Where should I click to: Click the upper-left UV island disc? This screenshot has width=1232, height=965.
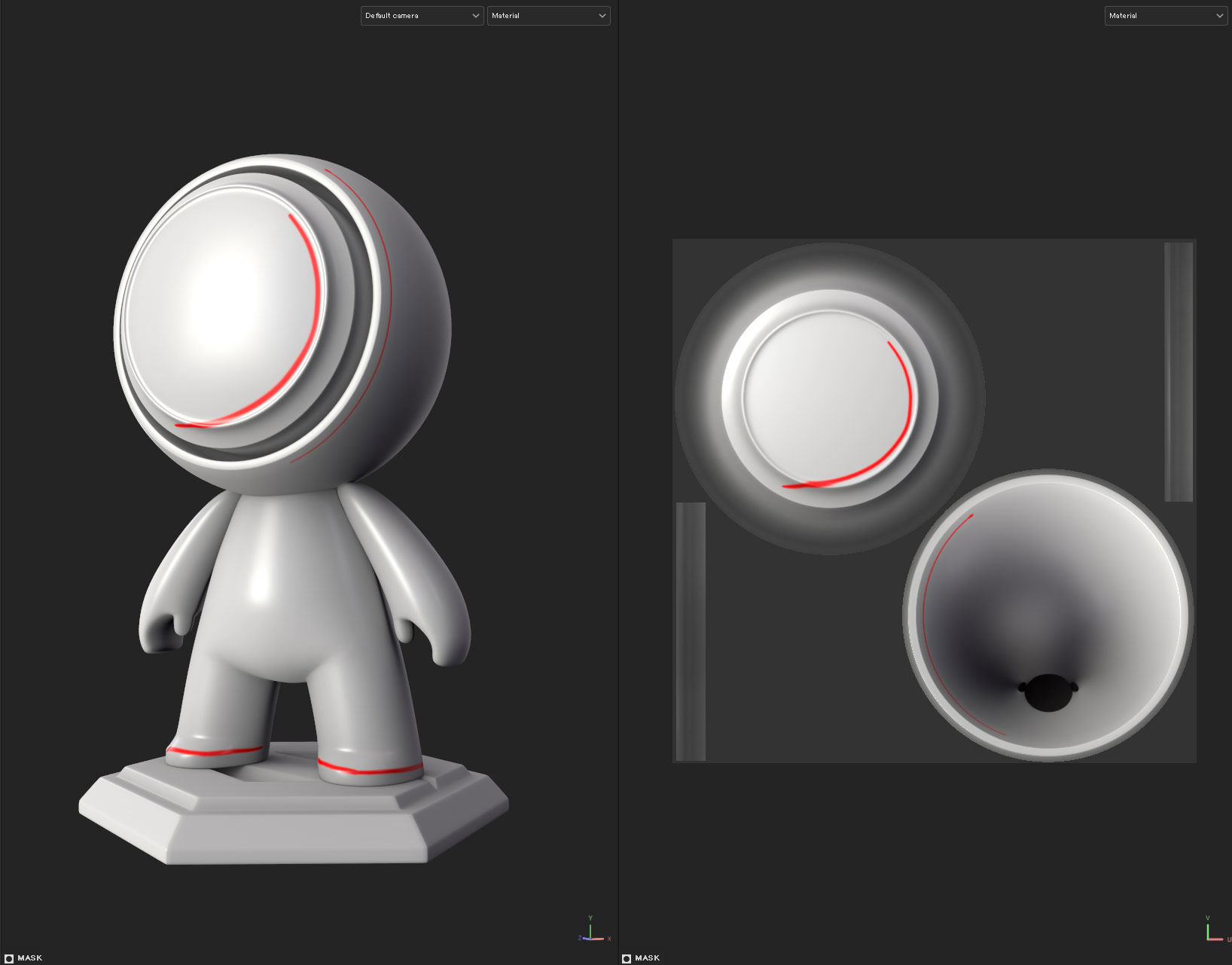[830, 399]
